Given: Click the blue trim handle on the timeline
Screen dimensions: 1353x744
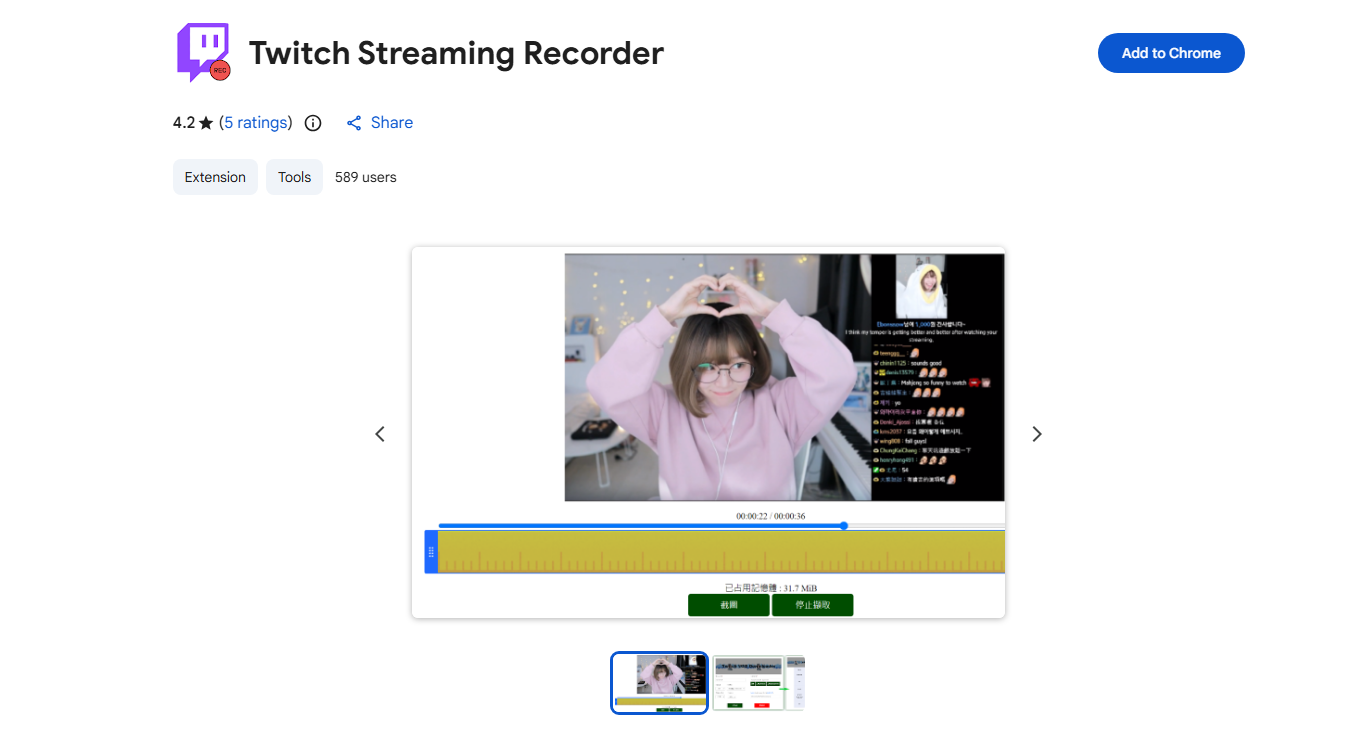Looking at the screenshot, I should point(431,551).
